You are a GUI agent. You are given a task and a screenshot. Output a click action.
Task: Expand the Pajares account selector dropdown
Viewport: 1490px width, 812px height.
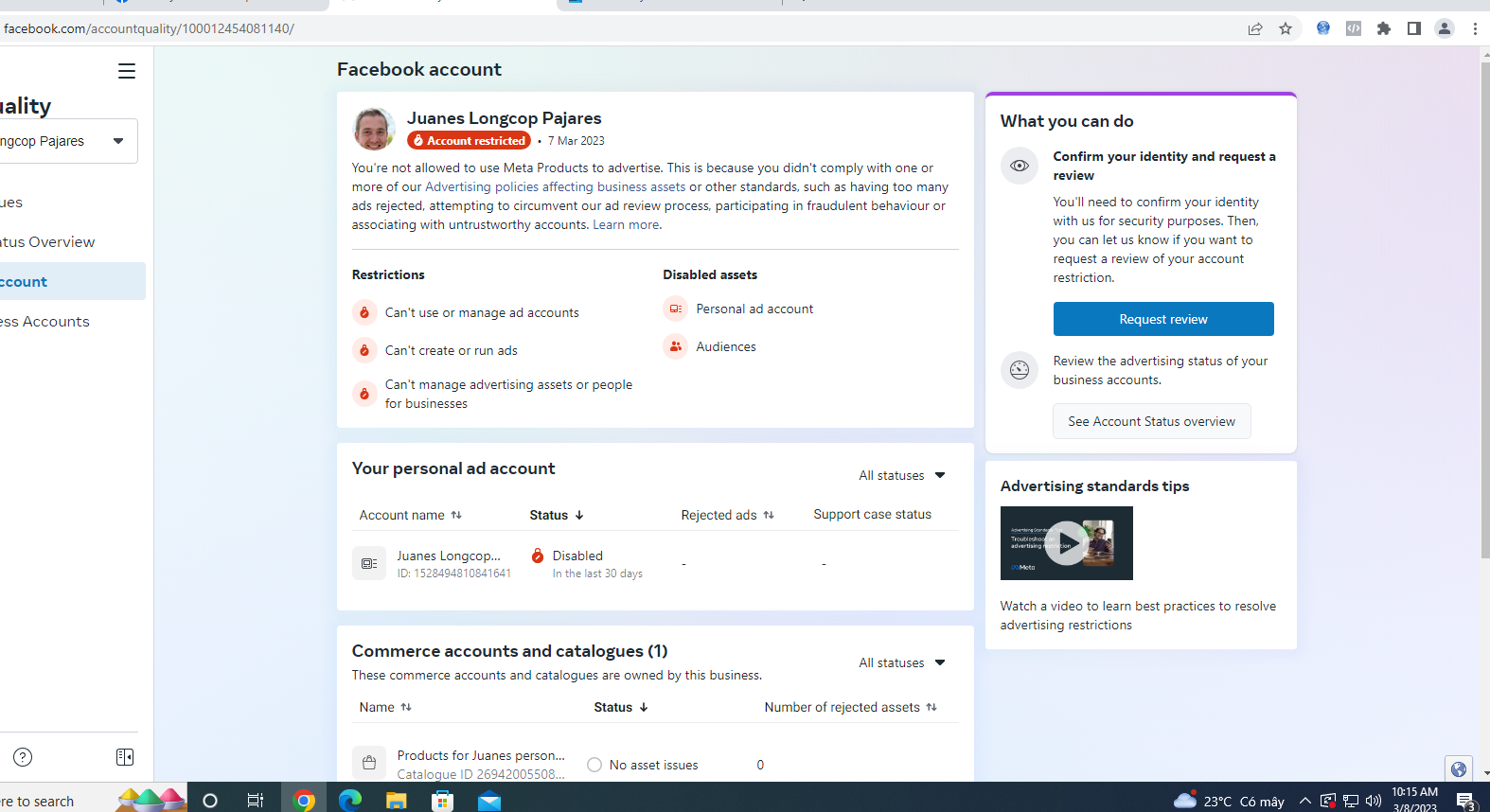pyautogui.click(x=118, y=141)
